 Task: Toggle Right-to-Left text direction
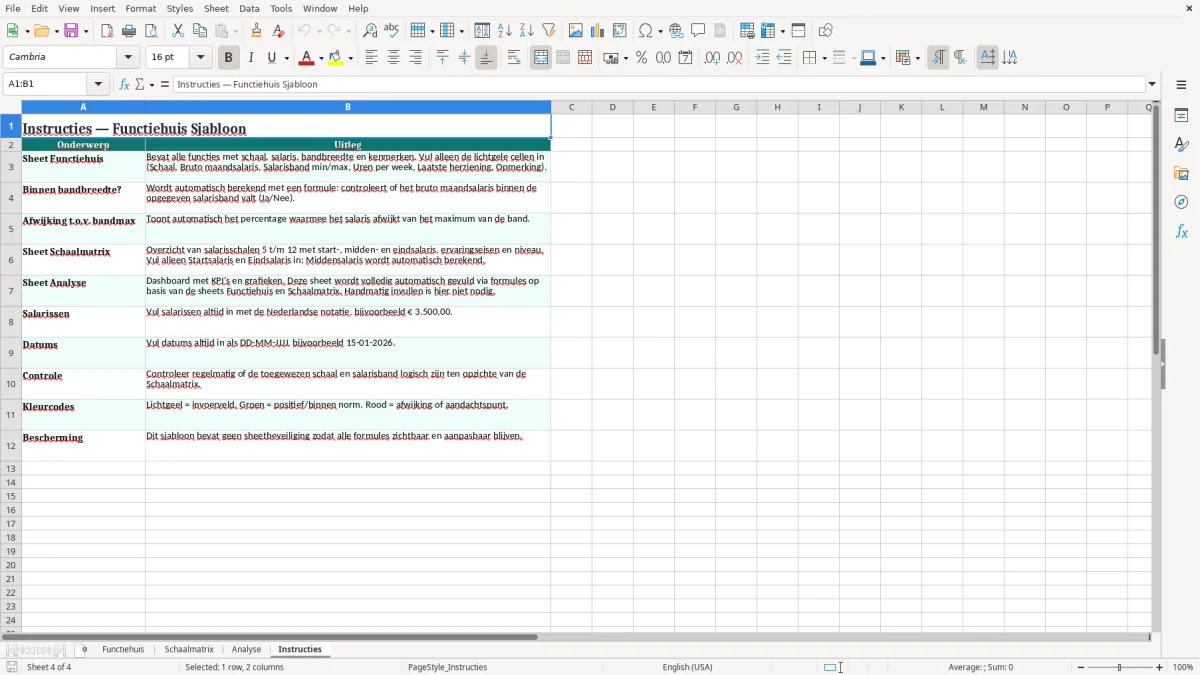[x=960, y=58]
